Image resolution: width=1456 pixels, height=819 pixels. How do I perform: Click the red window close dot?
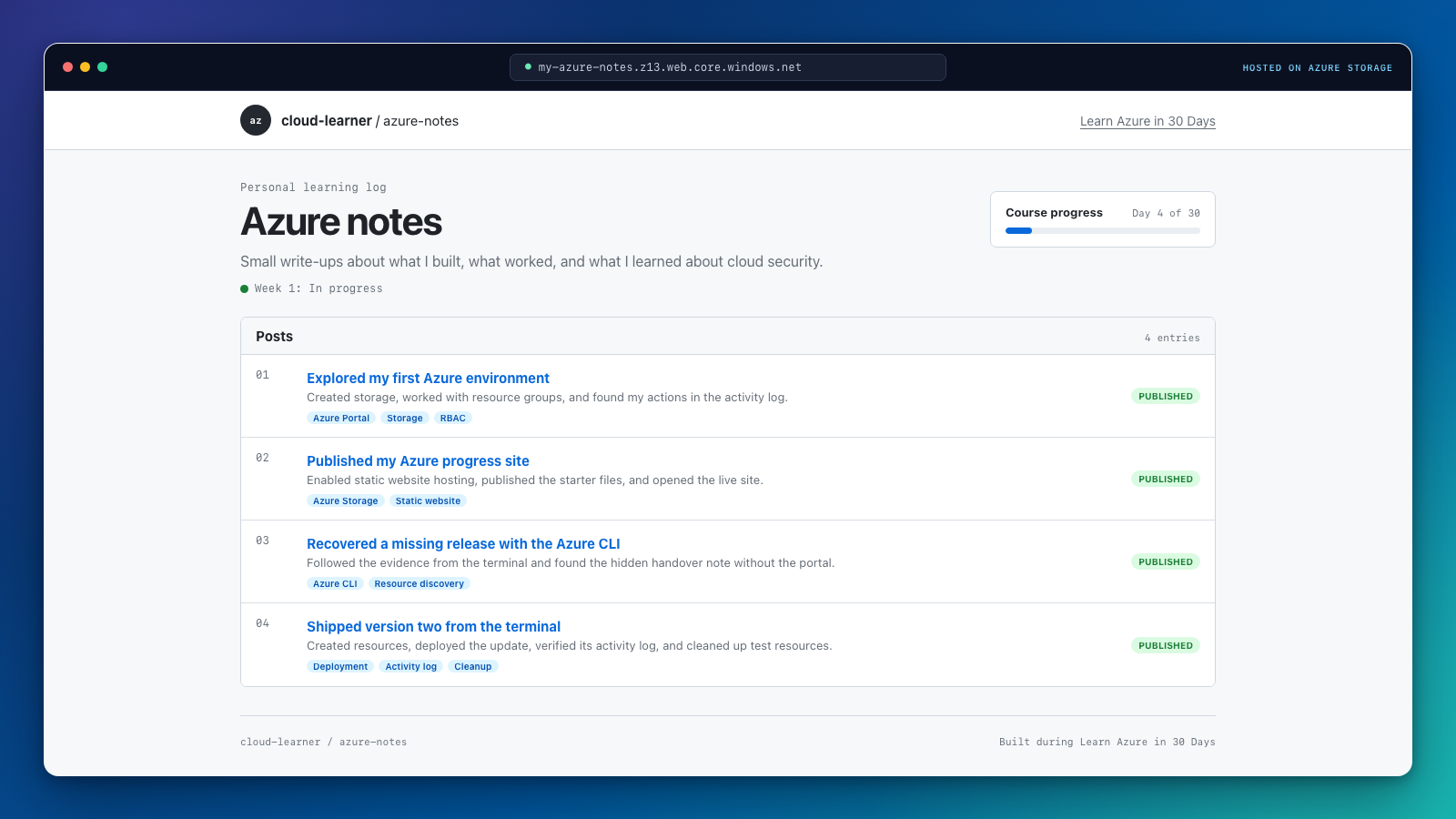(67, 67)
